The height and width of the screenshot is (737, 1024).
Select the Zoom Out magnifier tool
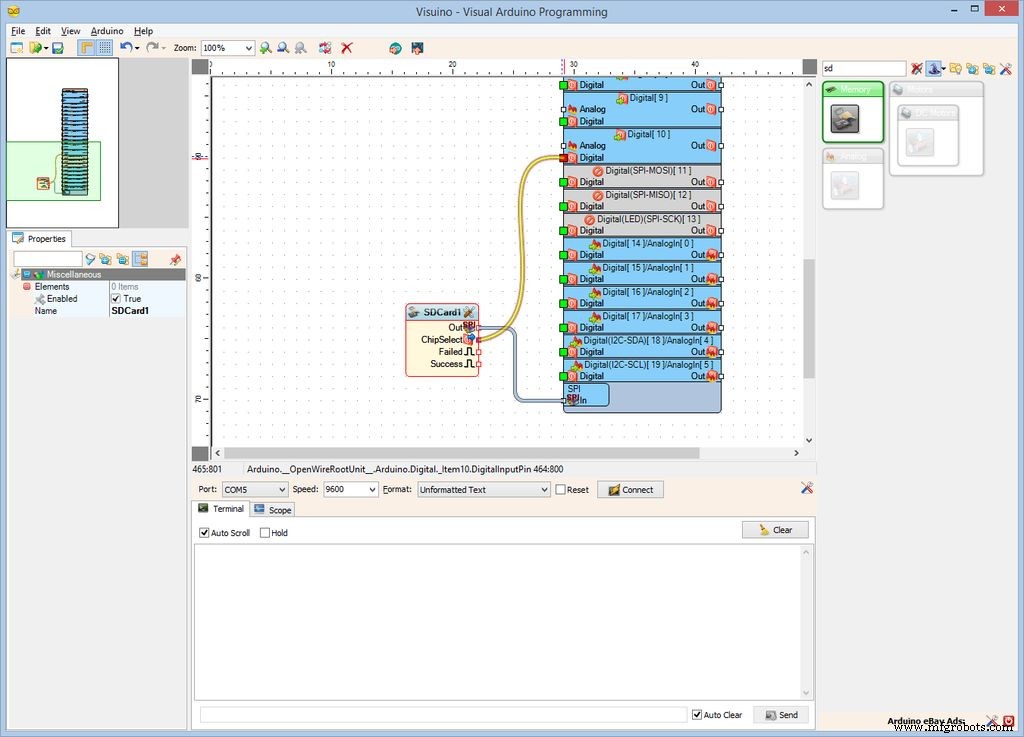pos(283,48)
